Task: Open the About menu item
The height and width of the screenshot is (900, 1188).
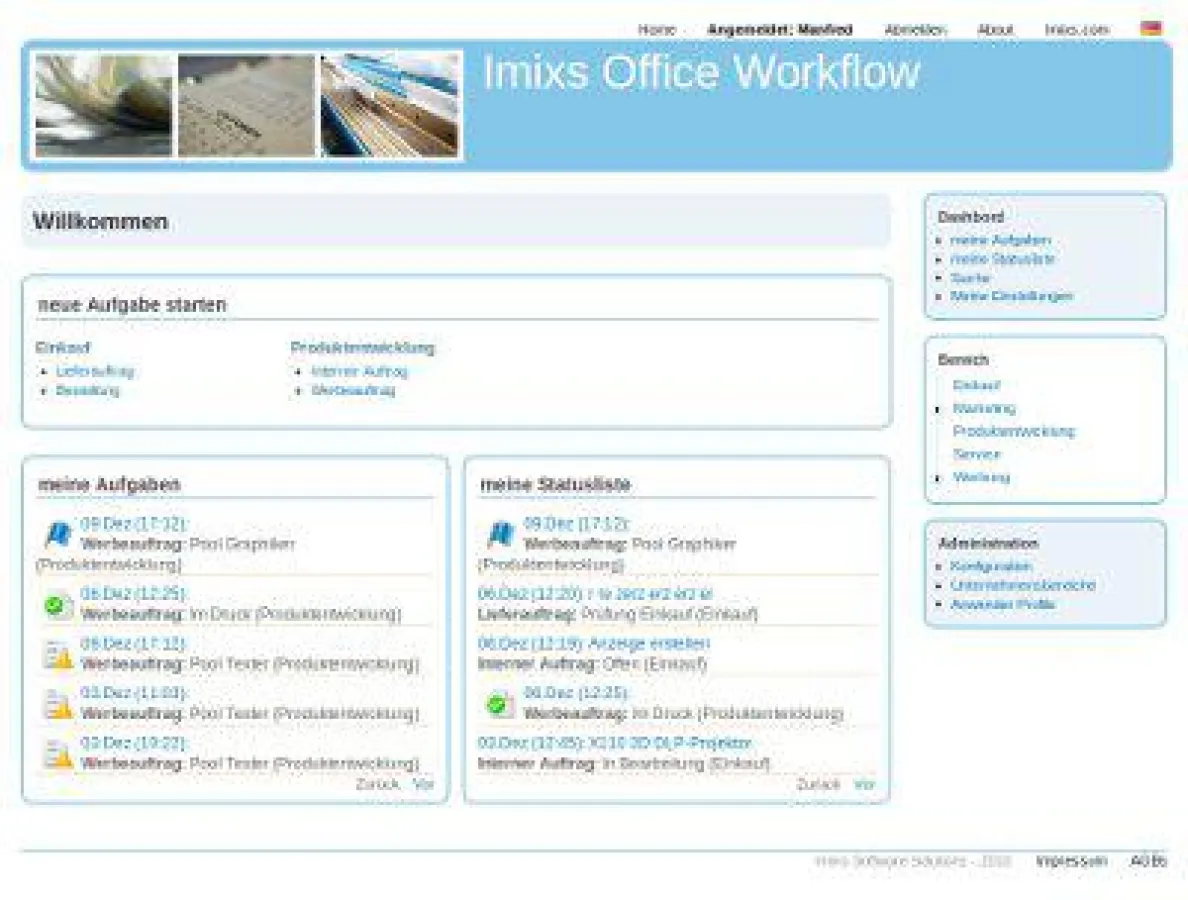Action: click(x=994, y=29)
